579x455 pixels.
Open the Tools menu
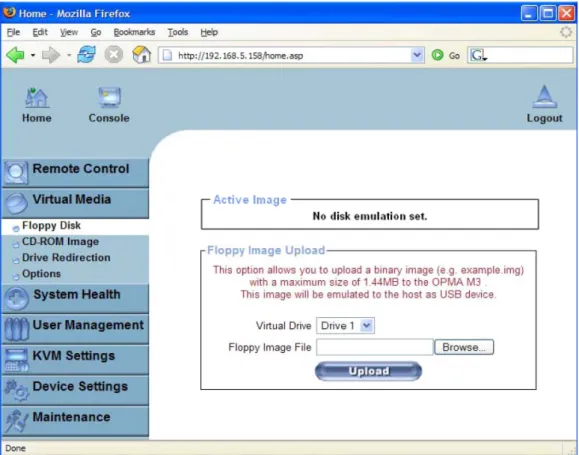pyautogui.click(x=178, y=32)
